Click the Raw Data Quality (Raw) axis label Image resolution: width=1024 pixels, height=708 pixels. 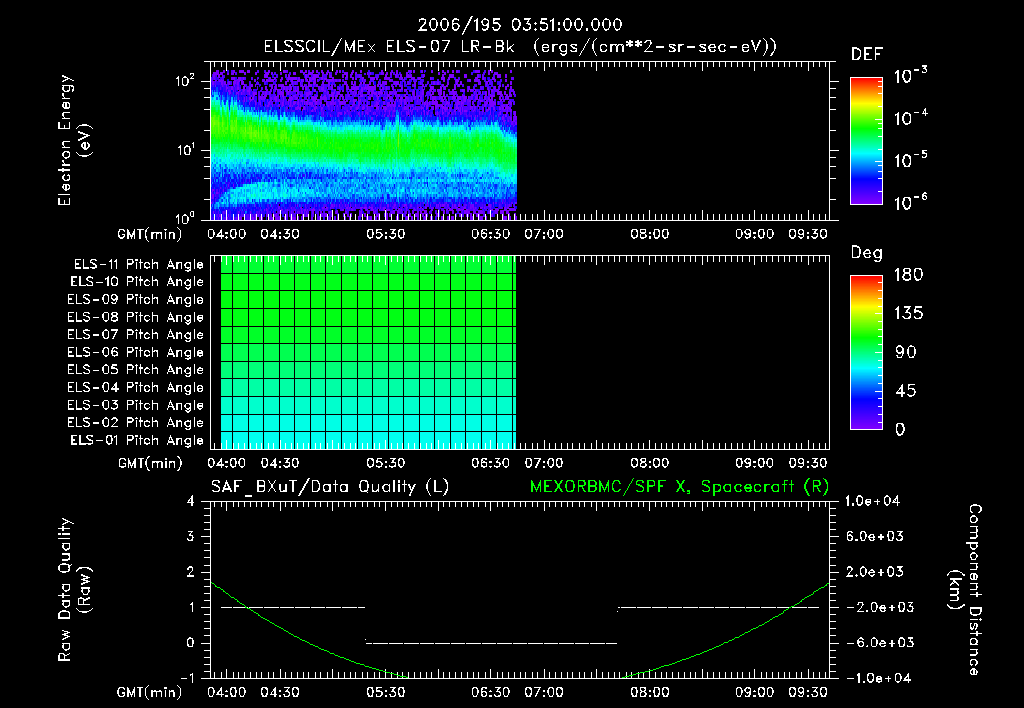(x=74, y=590)
